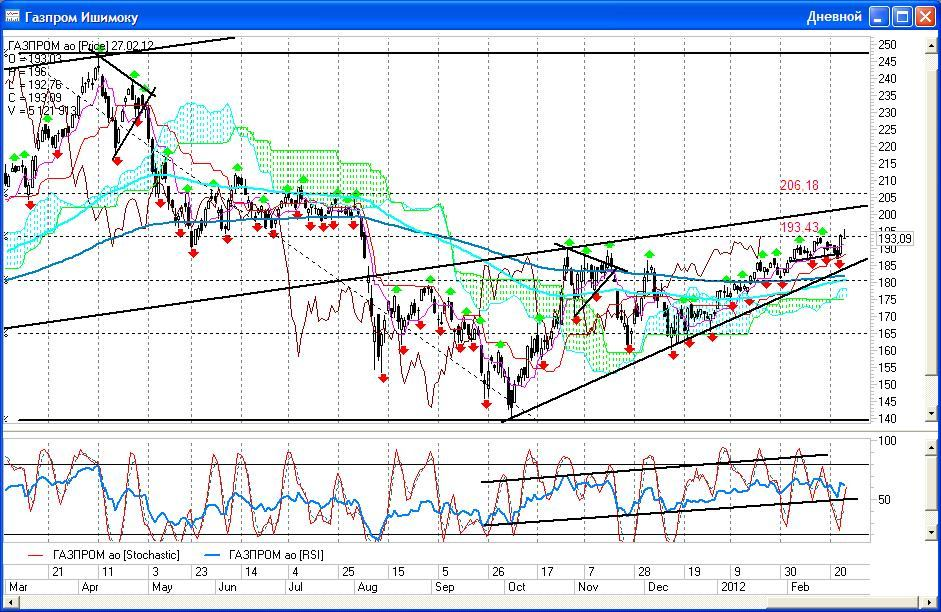This screenshot has height=612, width=941.
Task: Click the 250 value on price scale
Action: coord(887,45)
